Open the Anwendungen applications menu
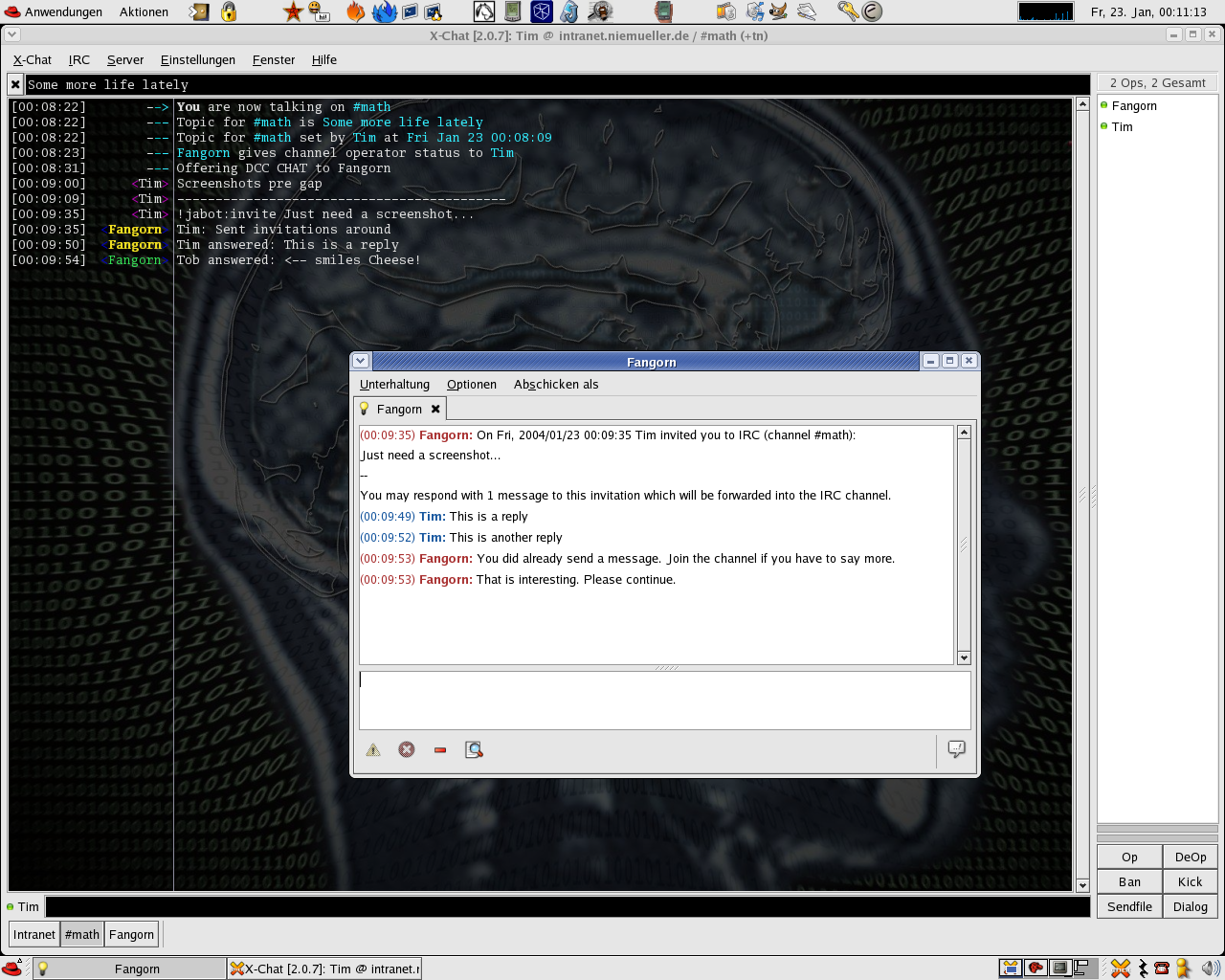The image size is (1225, 980). [54, 11]
